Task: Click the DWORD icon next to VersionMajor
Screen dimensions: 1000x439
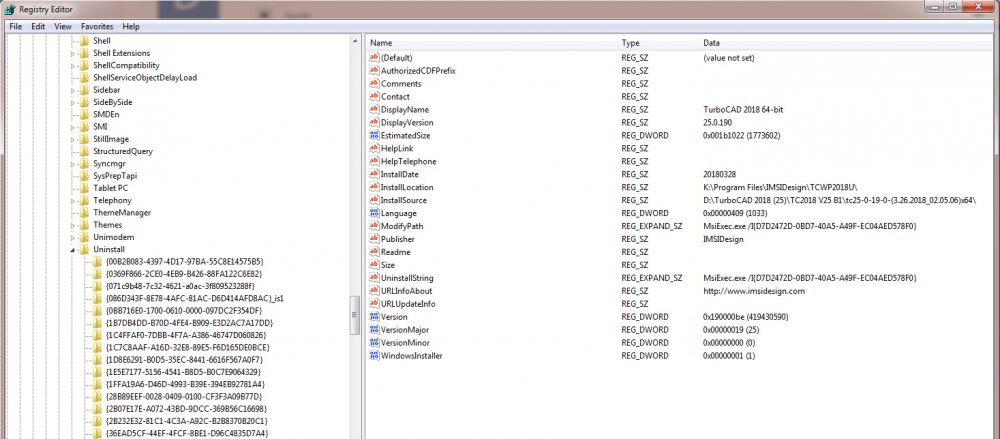Action: point(374,330)
